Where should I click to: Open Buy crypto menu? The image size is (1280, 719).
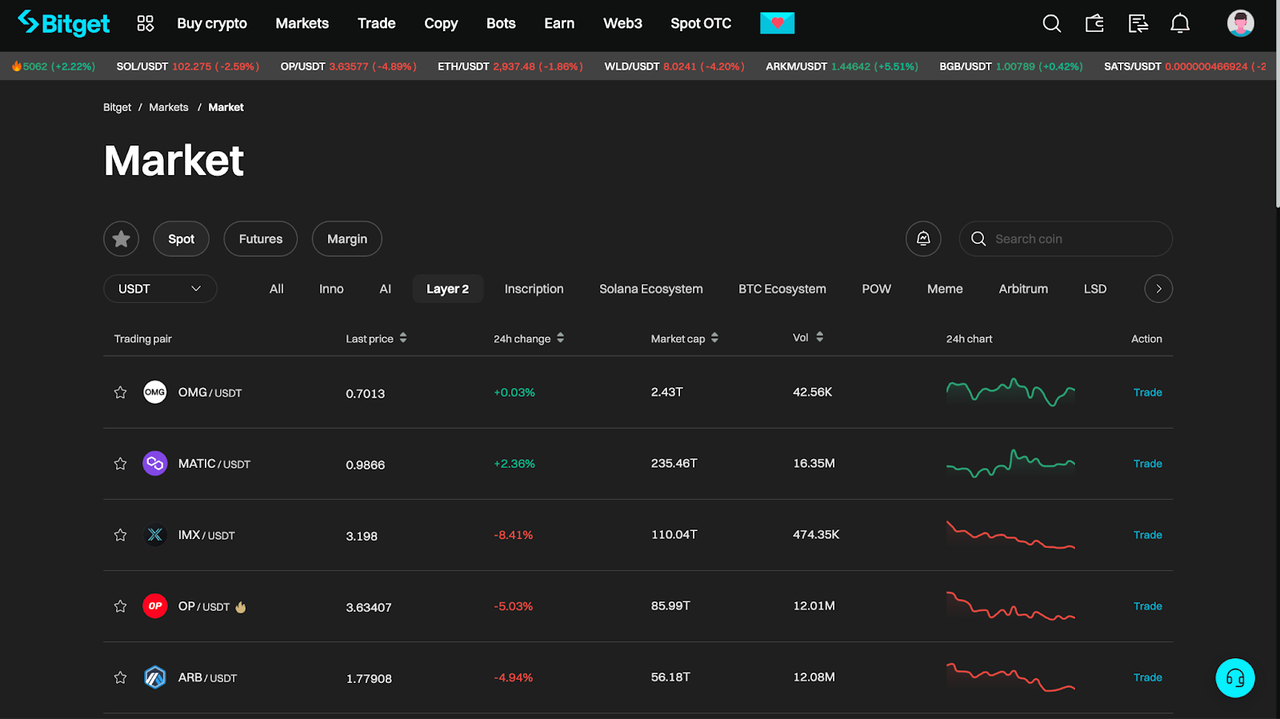212,23
